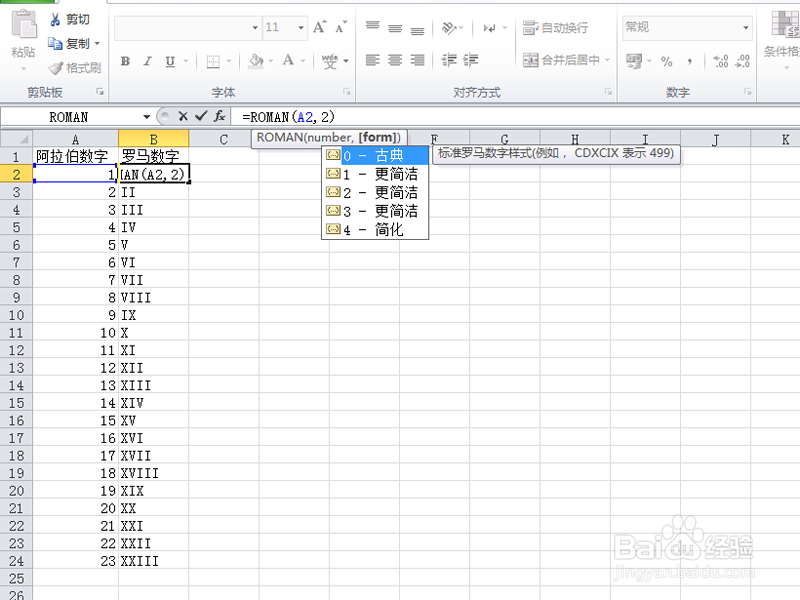Open font (字体) dialog launcher

tap(347, 92)
